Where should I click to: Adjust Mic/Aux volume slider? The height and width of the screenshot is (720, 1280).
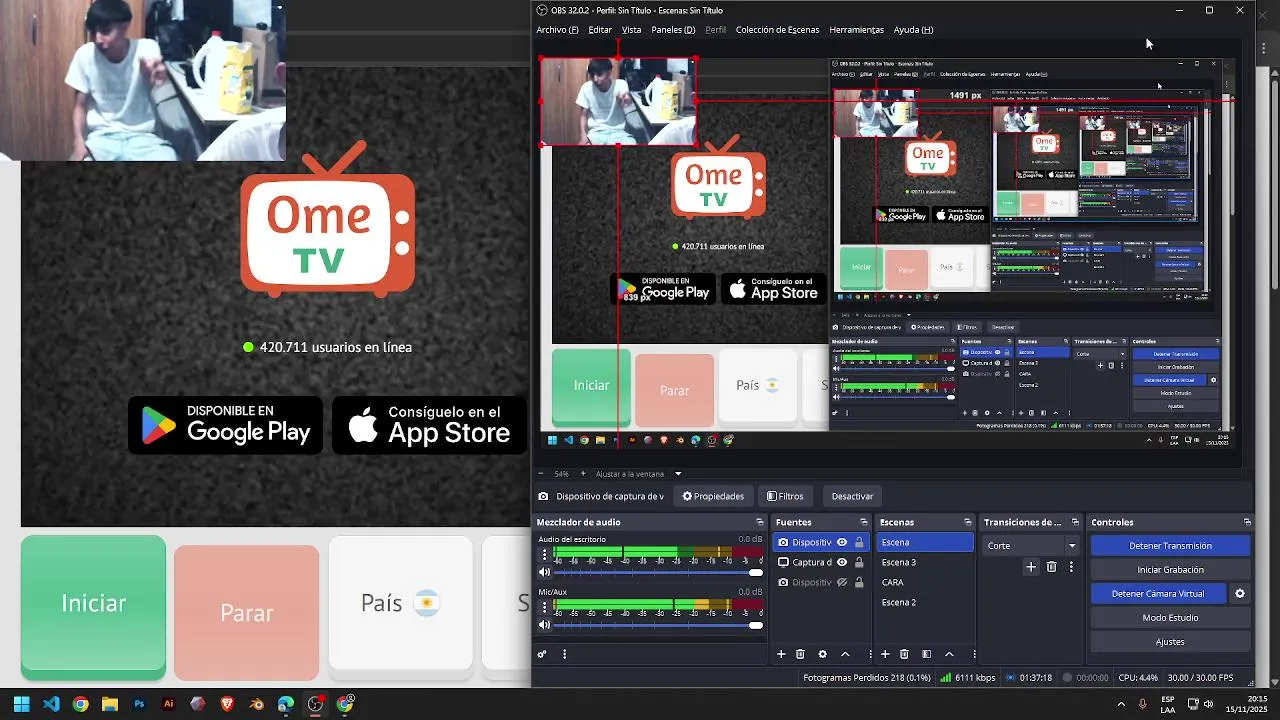click(658, 625)
